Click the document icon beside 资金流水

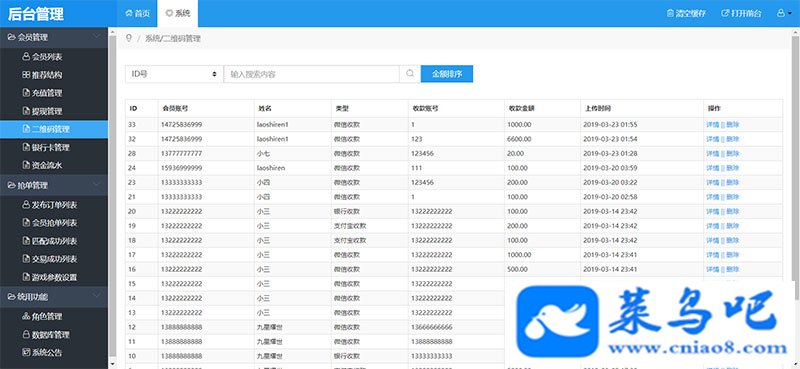[27, 165]
